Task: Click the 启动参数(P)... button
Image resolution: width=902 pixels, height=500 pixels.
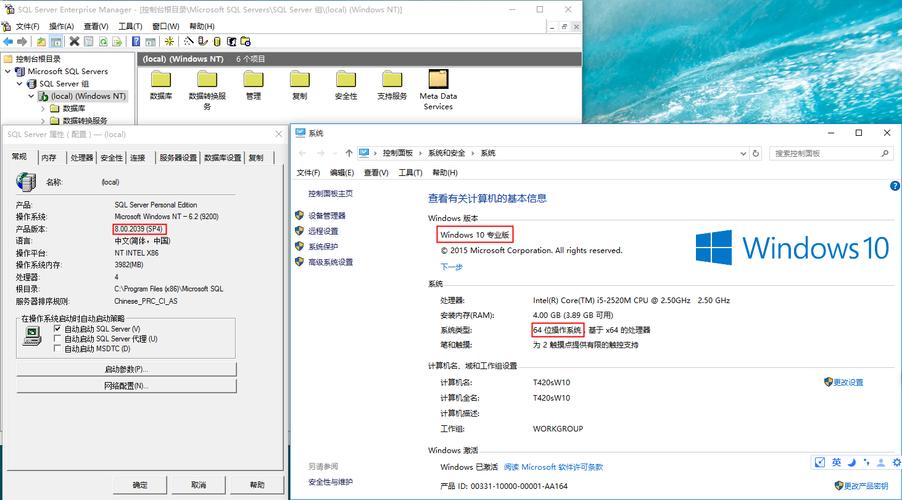Action: [x=127, y=369]
